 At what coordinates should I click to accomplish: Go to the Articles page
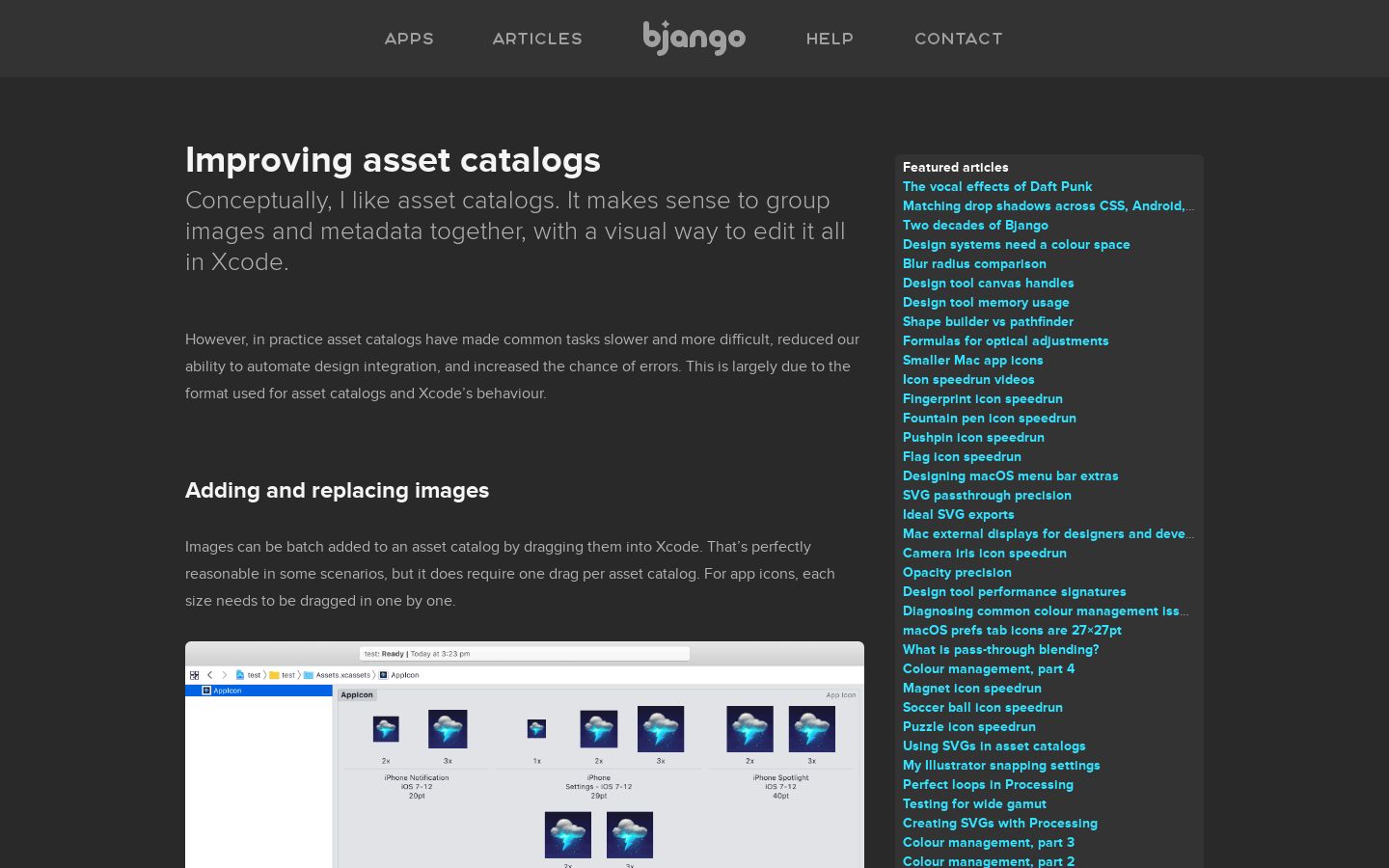point(537,39)
